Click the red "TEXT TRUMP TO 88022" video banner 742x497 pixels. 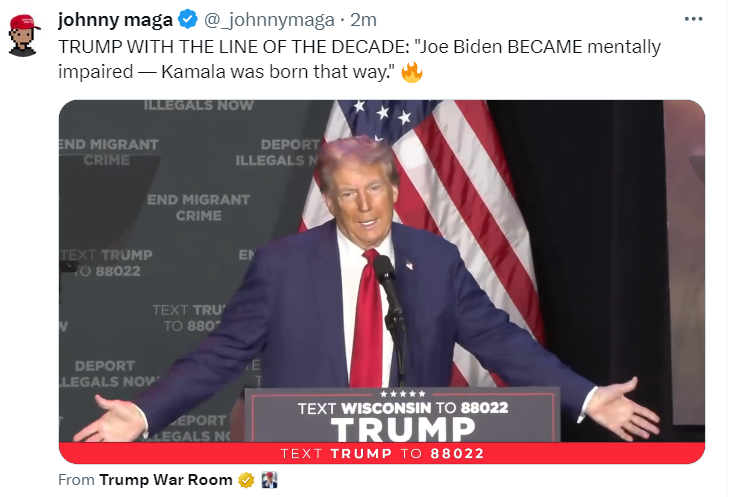(x=382, y=453)
